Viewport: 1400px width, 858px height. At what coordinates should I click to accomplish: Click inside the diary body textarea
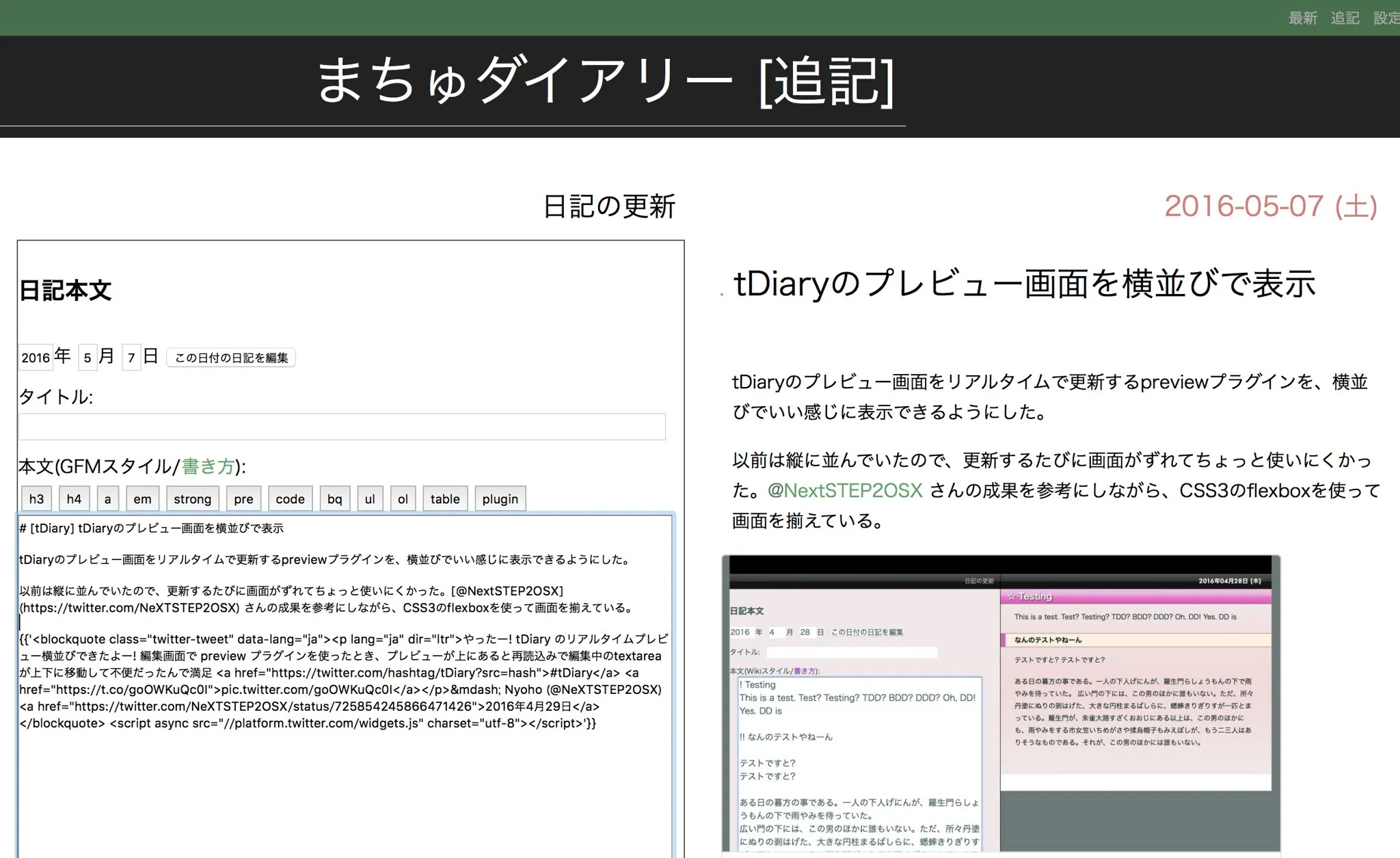pyautogui.click(x=345, y=686)
